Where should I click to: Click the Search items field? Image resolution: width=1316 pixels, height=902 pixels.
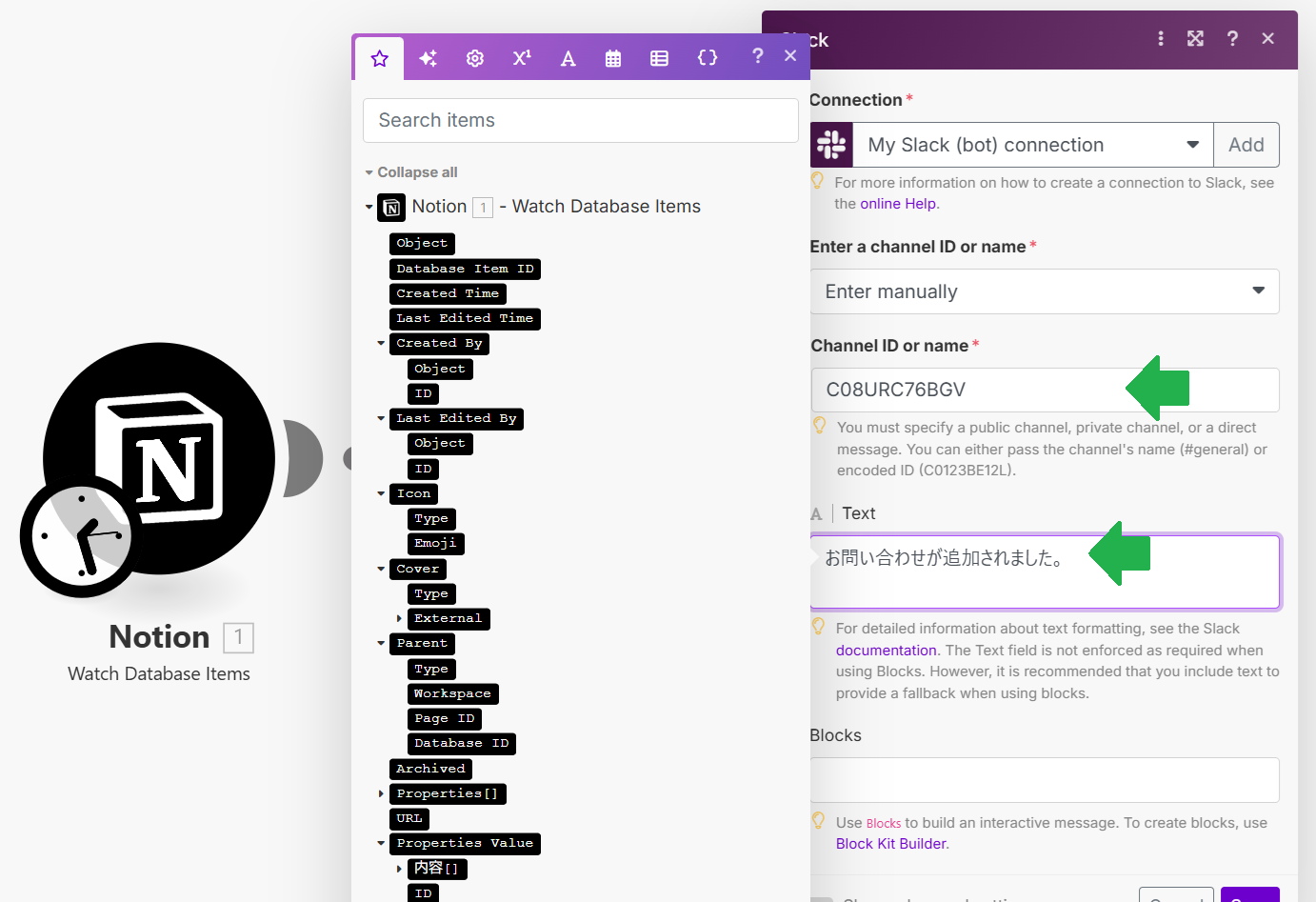[x=581, y=120]
